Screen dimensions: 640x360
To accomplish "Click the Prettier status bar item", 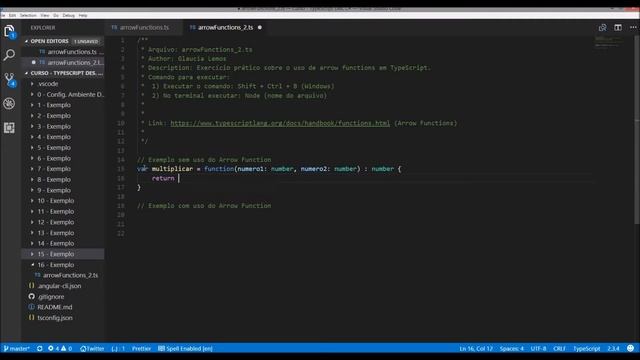I will (x=141, y=348).
